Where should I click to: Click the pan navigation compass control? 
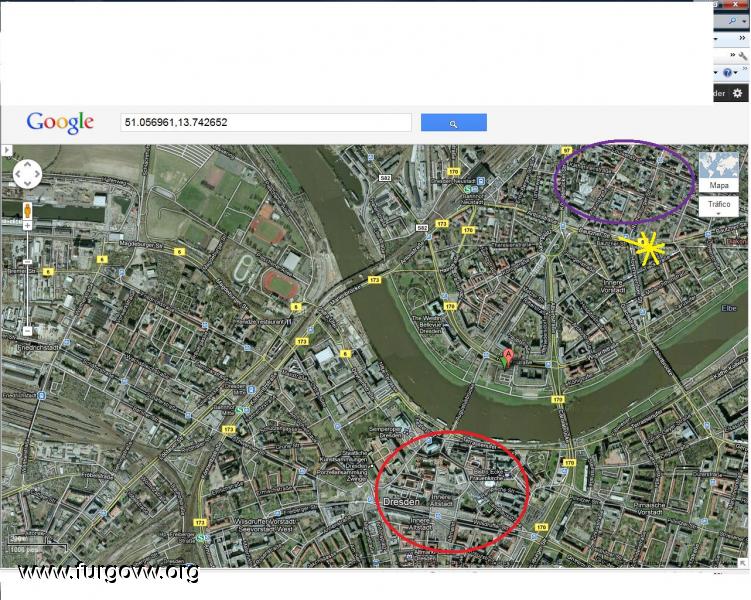(27, 175)
